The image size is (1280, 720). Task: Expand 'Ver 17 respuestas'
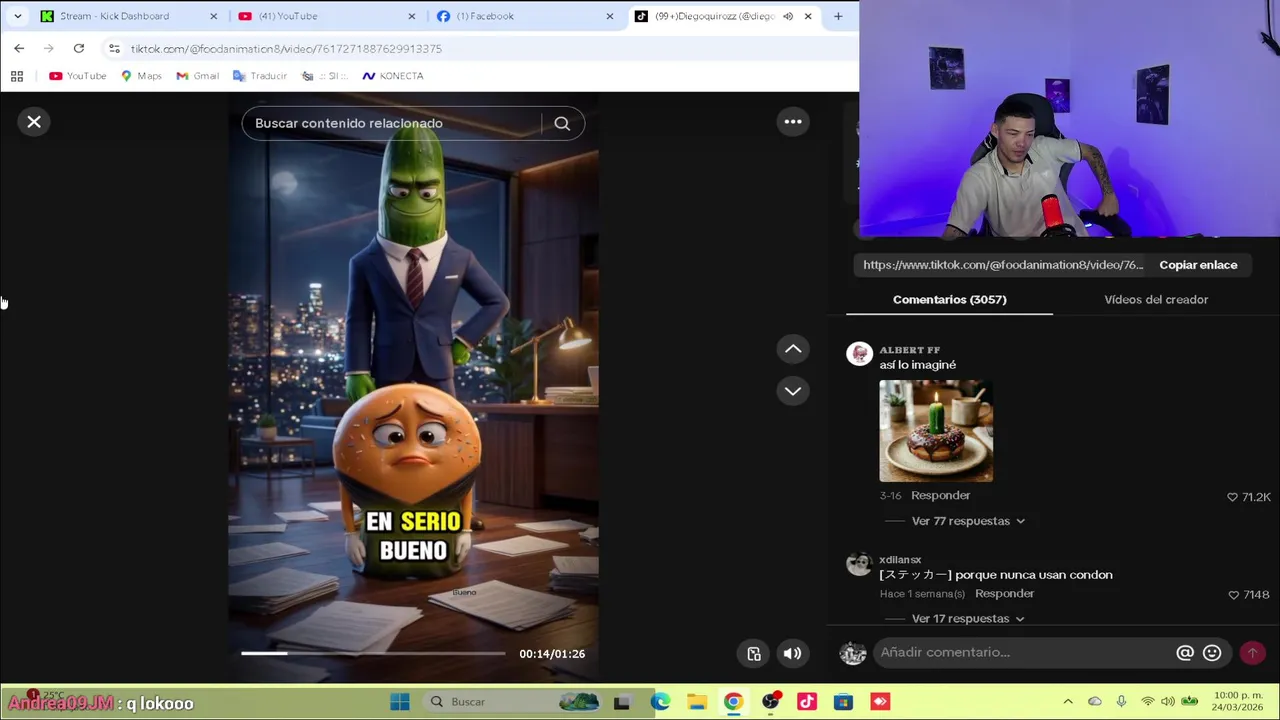coord(968,619)
